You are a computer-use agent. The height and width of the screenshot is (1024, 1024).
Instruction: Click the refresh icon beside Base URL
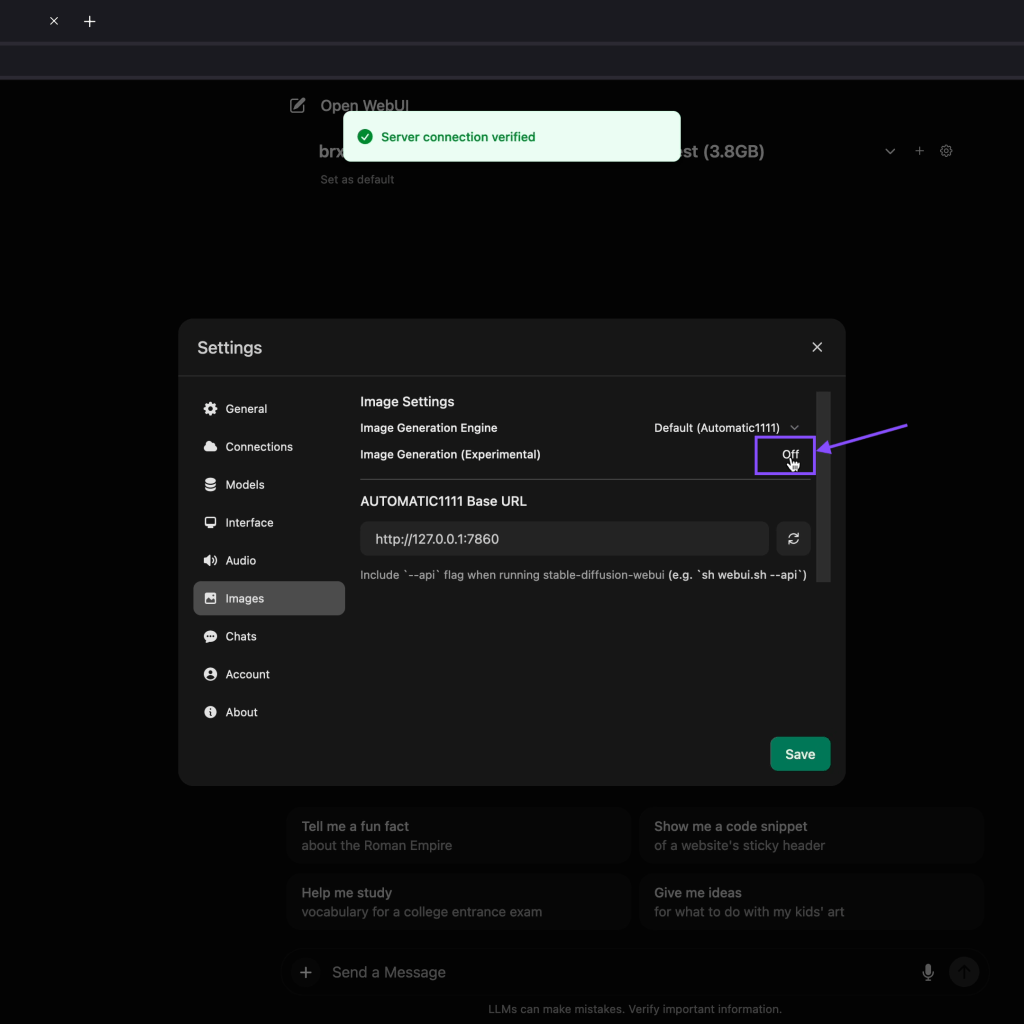(793, 539)
